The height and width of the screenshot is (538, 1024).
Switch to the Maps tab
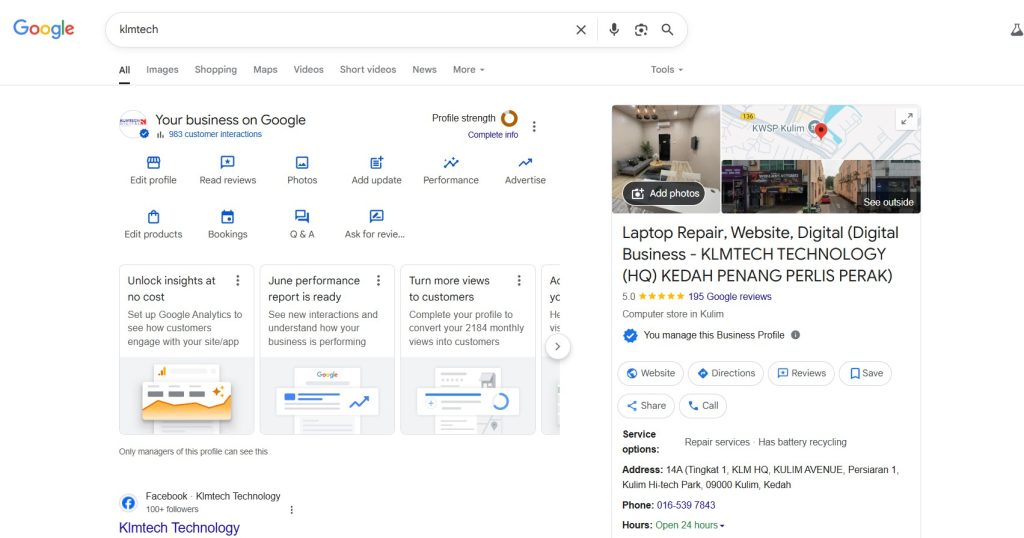(x=265, y=70)
